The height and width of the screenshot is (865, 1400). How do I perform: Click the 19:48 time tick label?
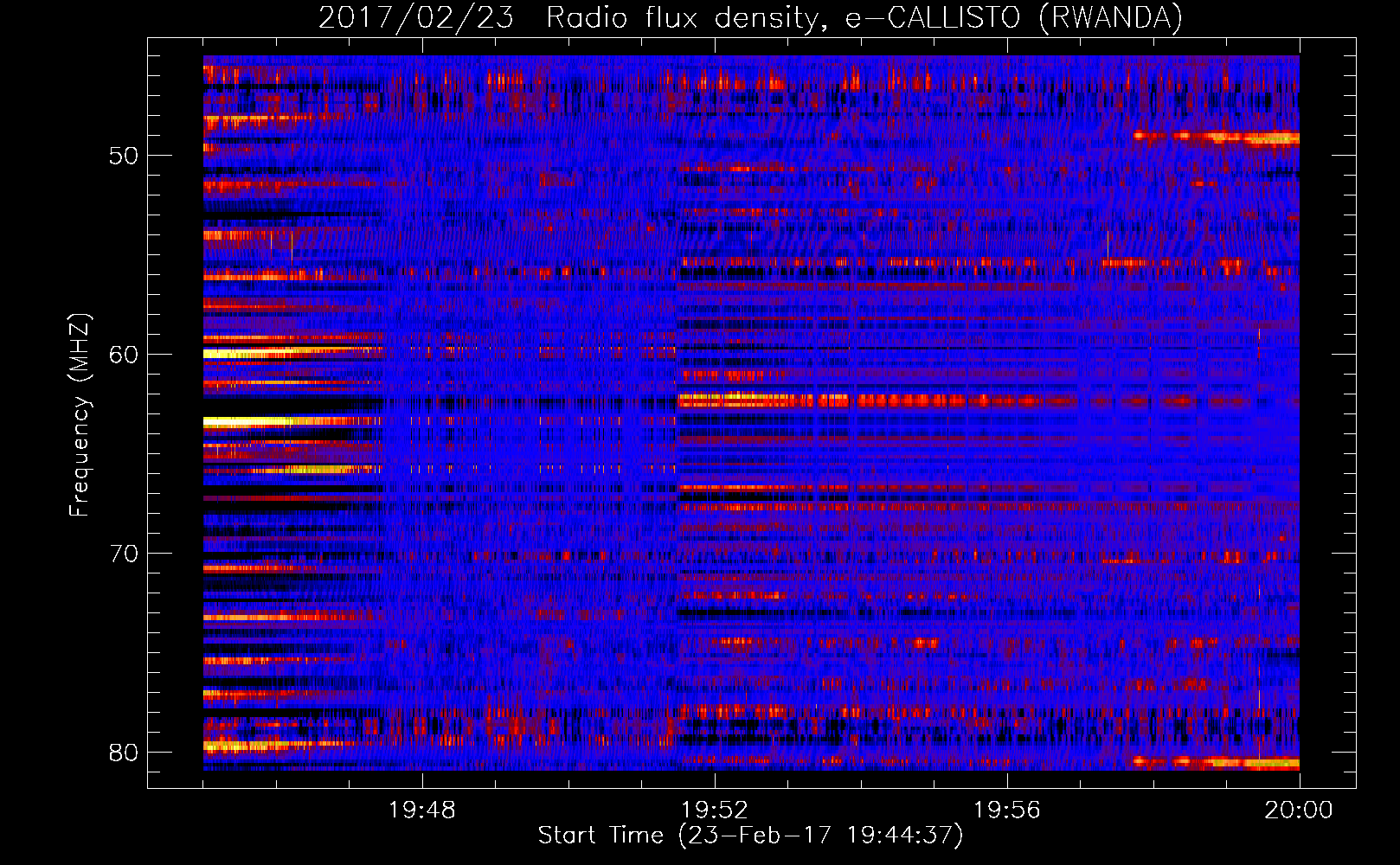tap(422, 811)
